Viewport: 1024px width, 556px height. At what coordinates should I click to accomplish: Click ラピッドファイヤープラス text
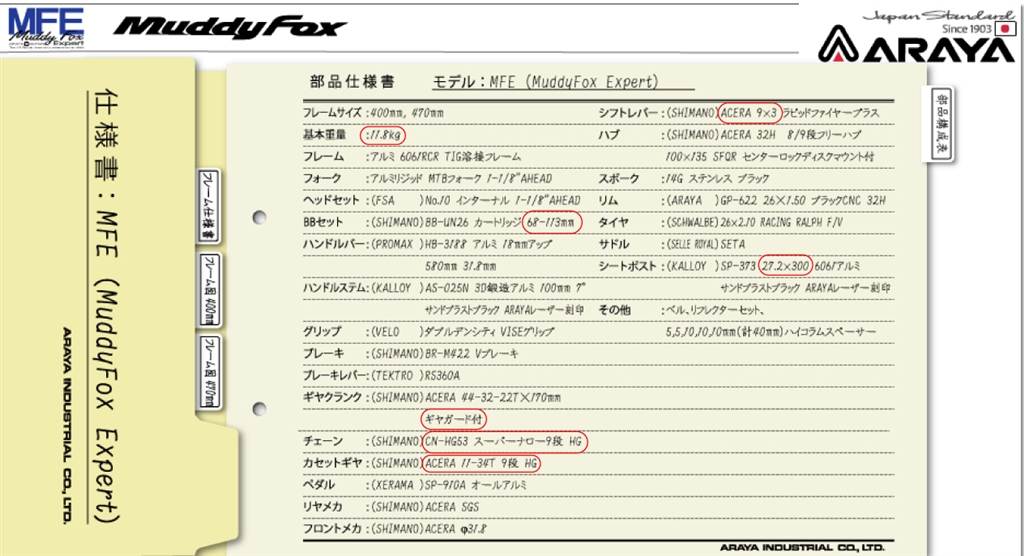click(x=831, y=113)
